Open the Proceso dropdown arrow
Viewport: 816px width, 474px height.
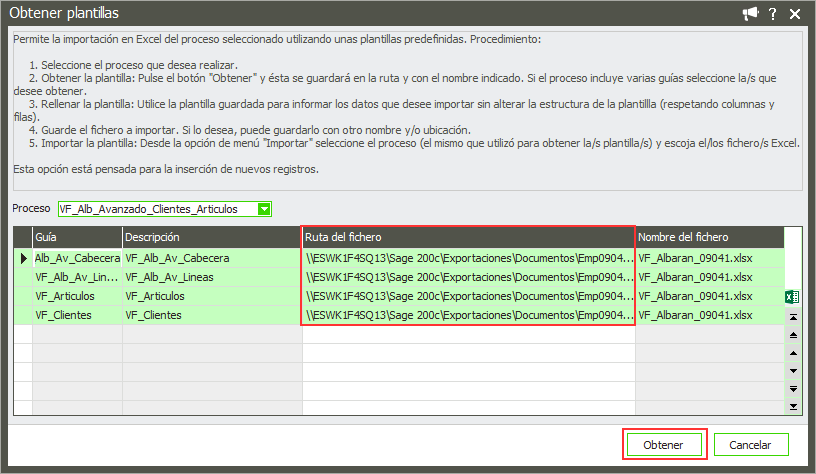pyautogui.click(x=264, y=209)
